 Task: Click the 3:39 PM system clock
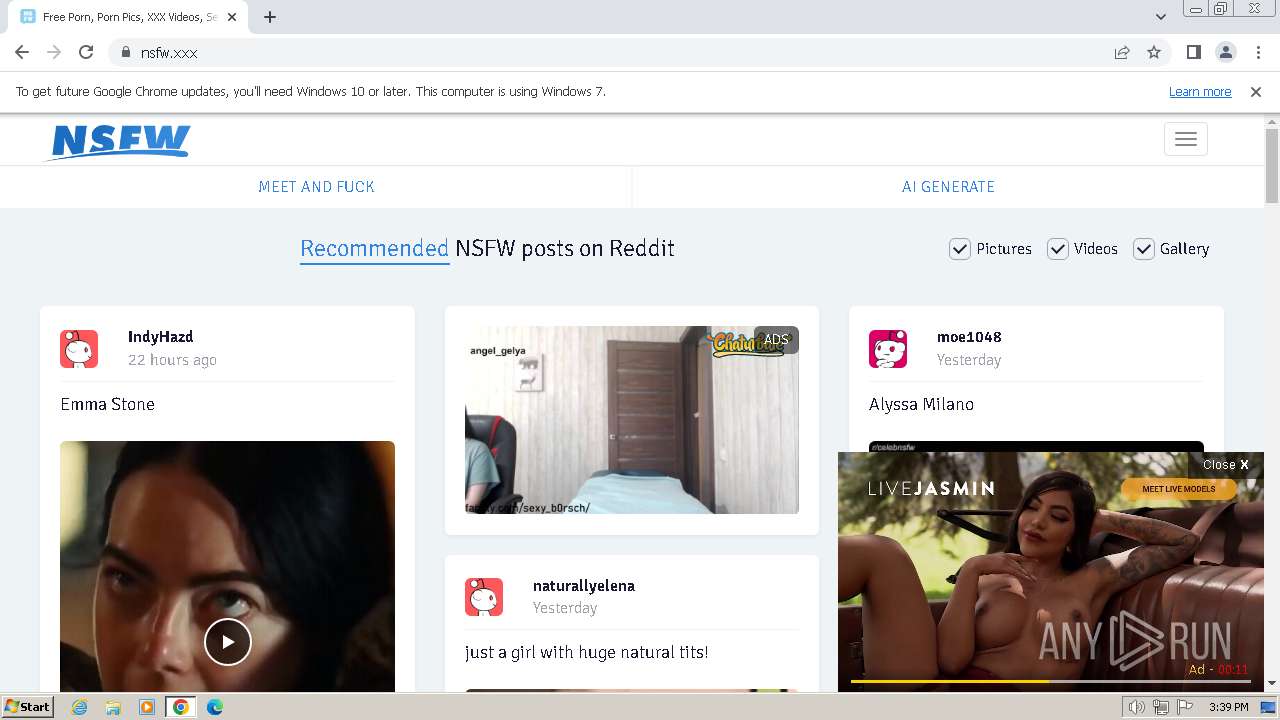pos(1228,707)
